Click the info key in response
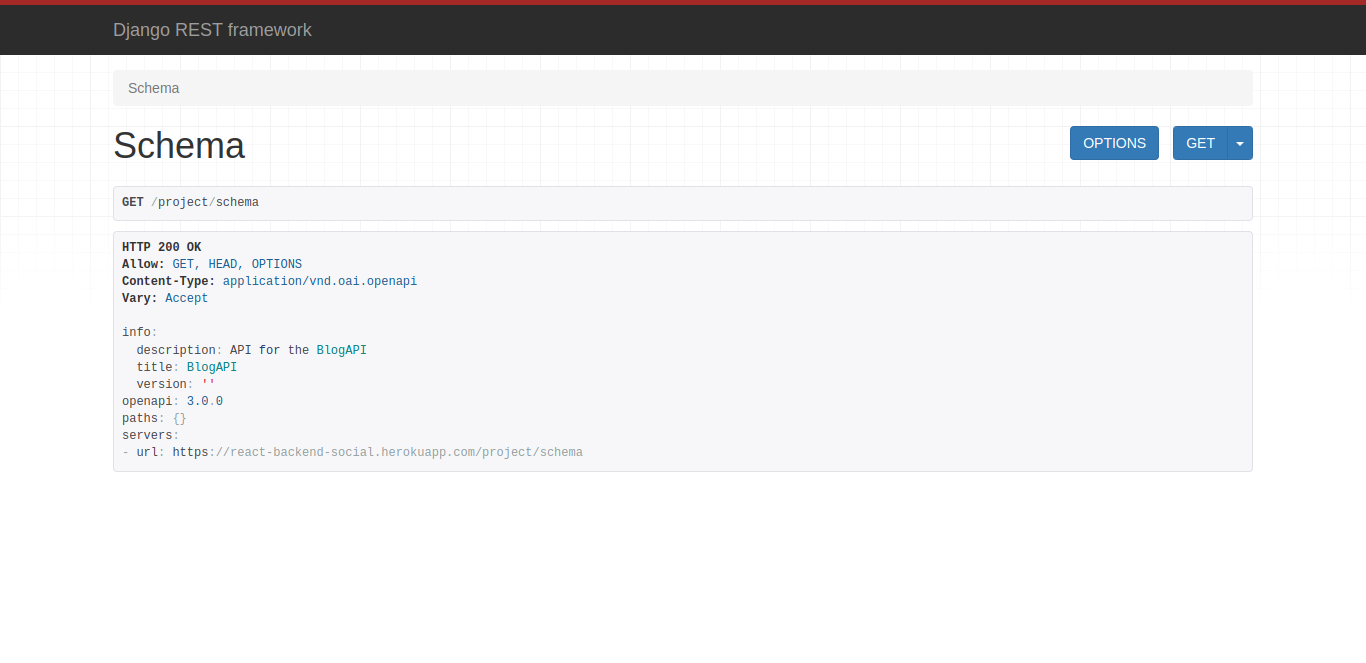This screenshot has width=1366, height=663. (x=137, y=332)
